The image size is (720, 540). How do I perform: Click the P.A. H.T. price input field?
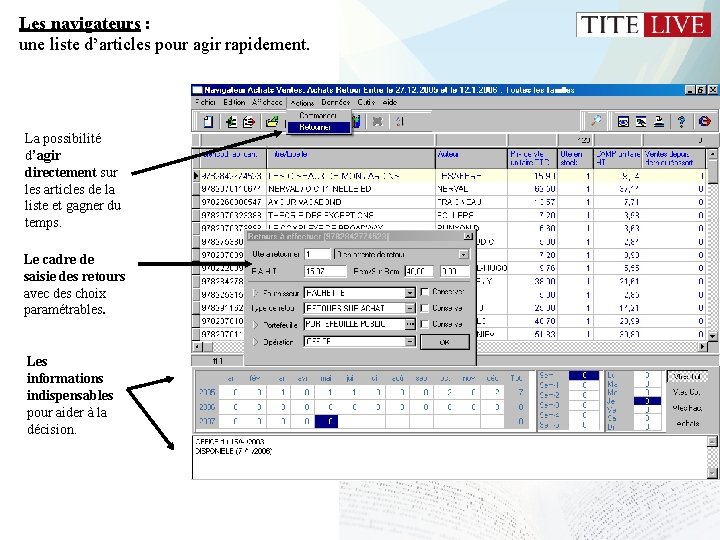point(325,271)
